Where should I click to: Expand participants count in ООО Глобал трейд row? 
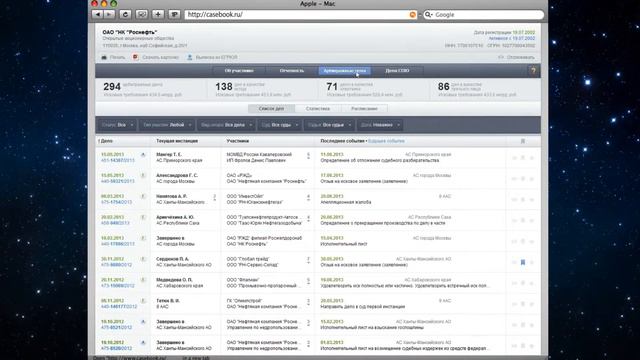(308, 260)
